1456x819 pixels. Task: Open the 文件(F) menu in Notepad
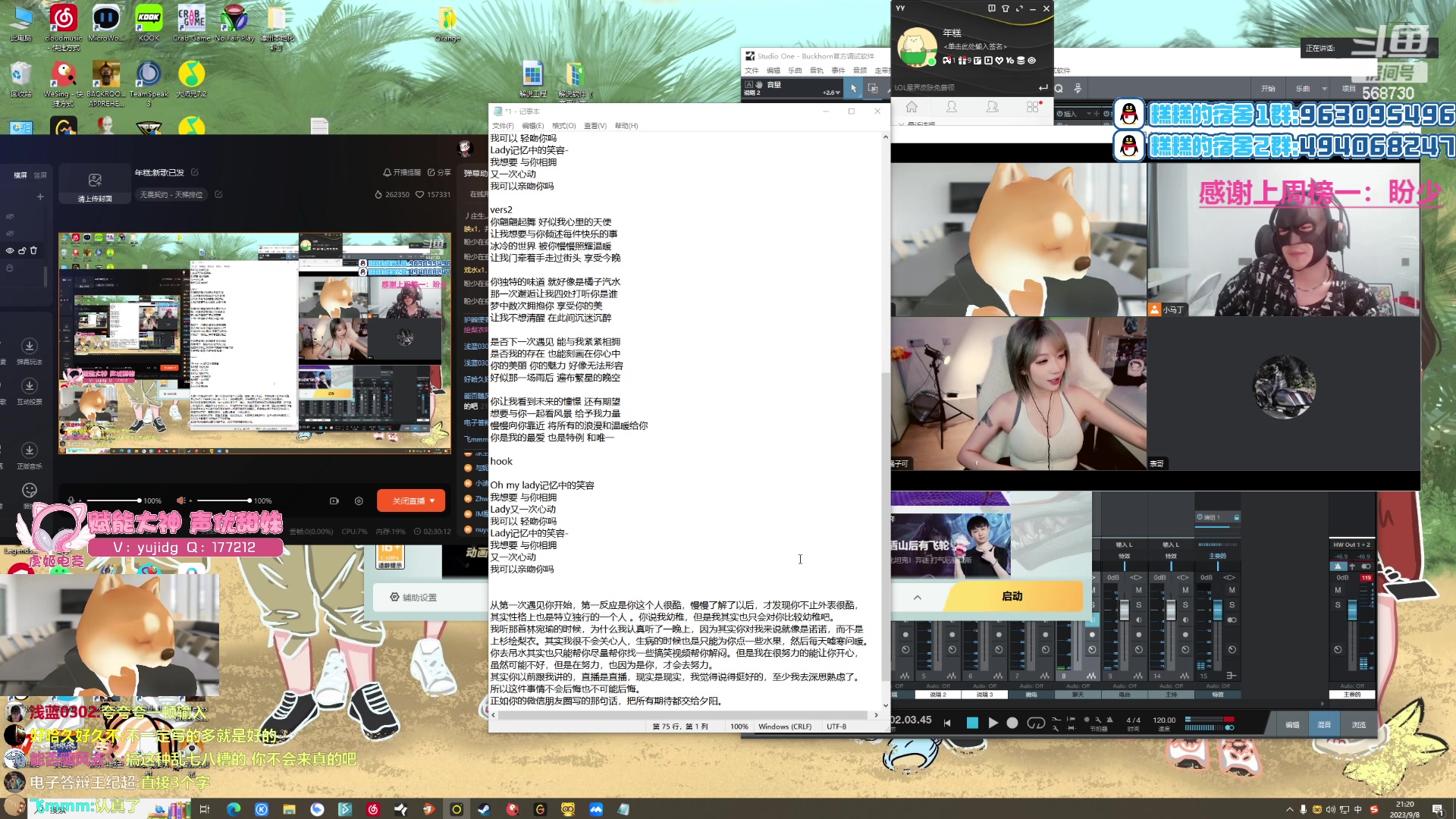(503, 126)
